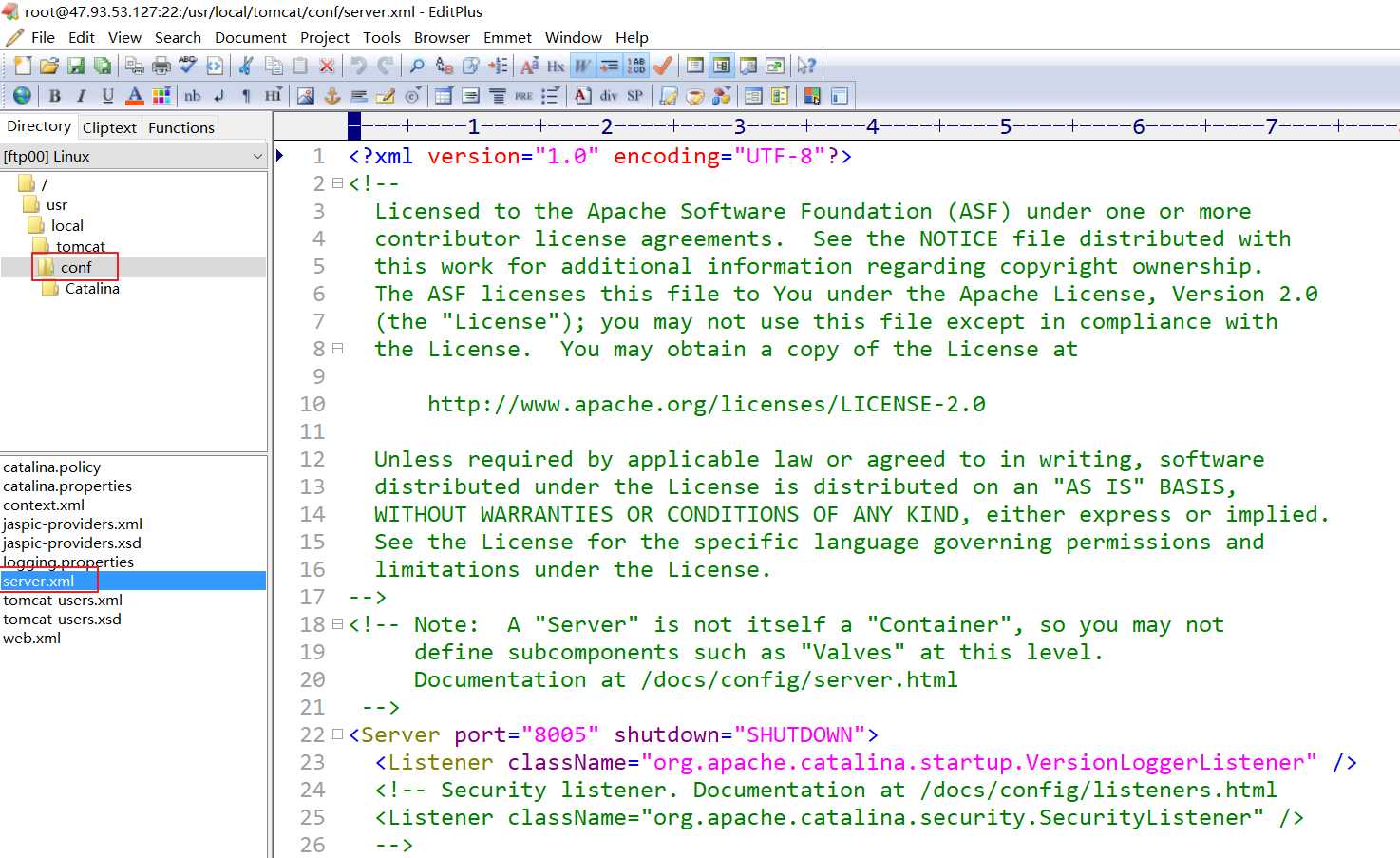The width and height of the screenshot is (1400, 858).
Task: Click the Browser globe icon
Action: pos(22,95)
